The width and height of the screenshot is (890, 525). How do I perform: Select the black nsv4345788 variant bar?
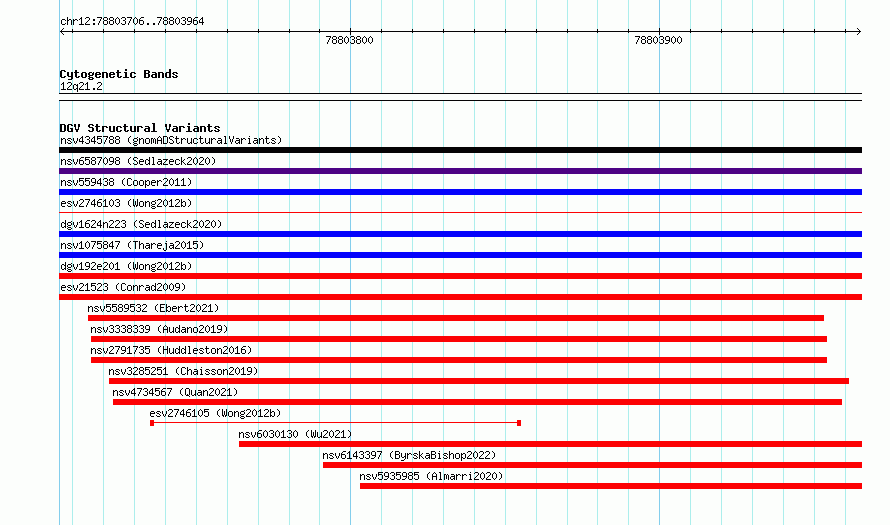coord(460,150)
